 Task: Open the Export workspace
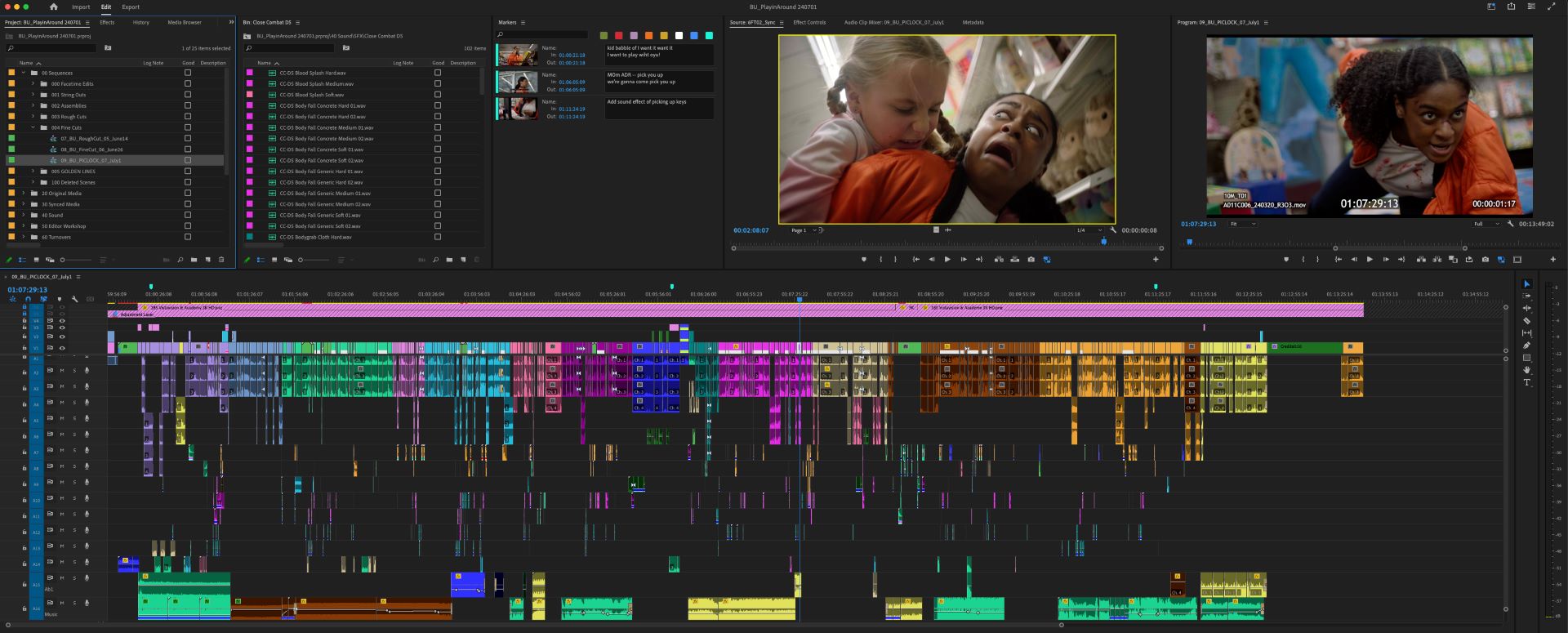point(131,7)
